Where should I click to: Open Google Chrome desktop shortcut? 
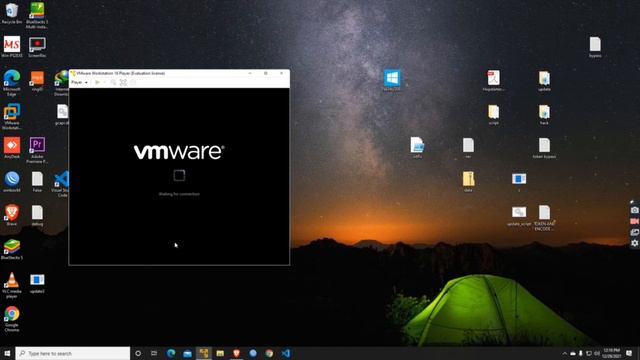click(x=12, y=319)
